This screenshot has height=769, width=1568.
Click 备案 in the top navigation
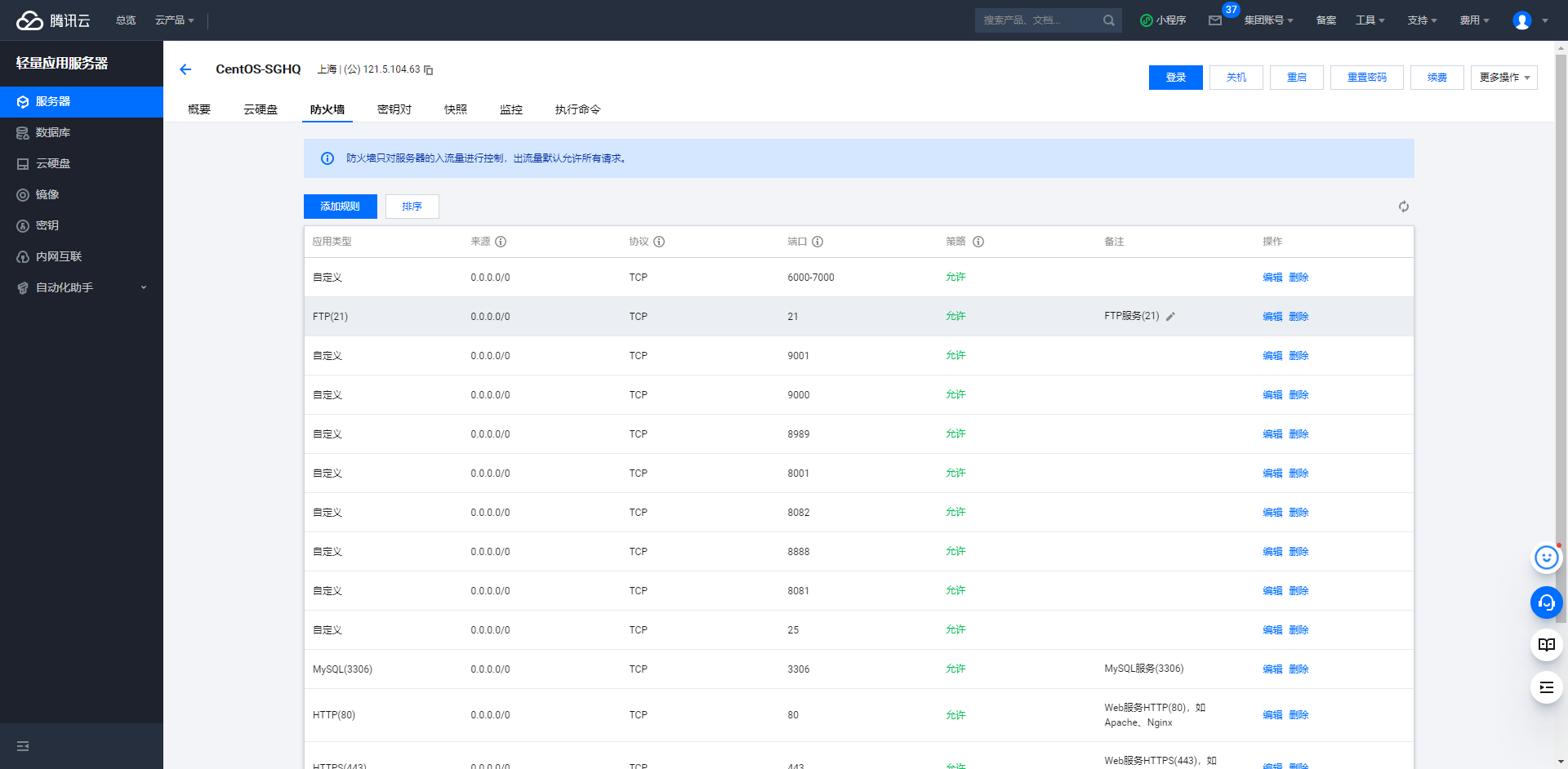1326,20
